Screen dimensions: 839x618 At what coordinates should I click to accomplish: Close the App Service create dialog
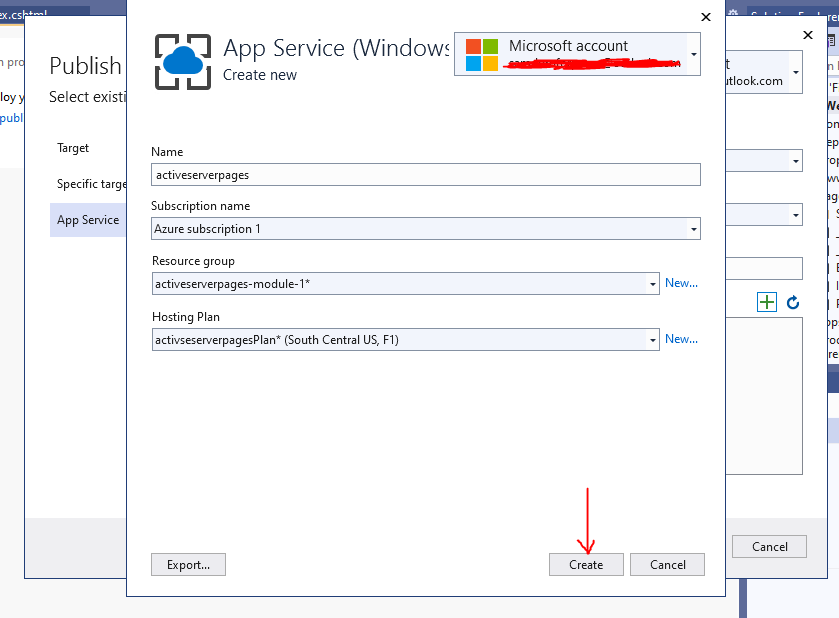(706, 17)
